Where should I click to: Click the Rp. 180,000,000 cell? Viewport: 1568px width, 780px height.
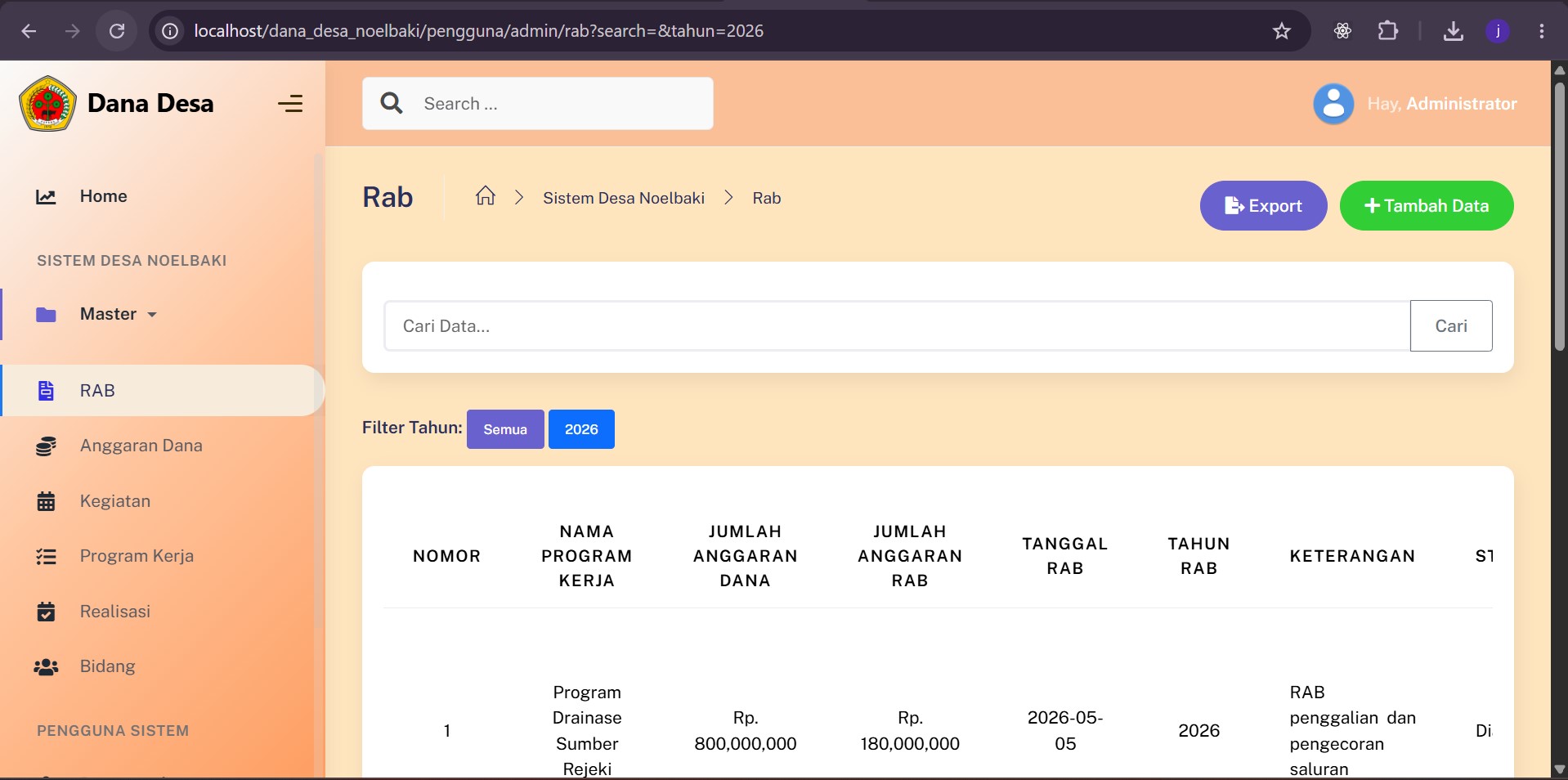(x=910, y=731)
